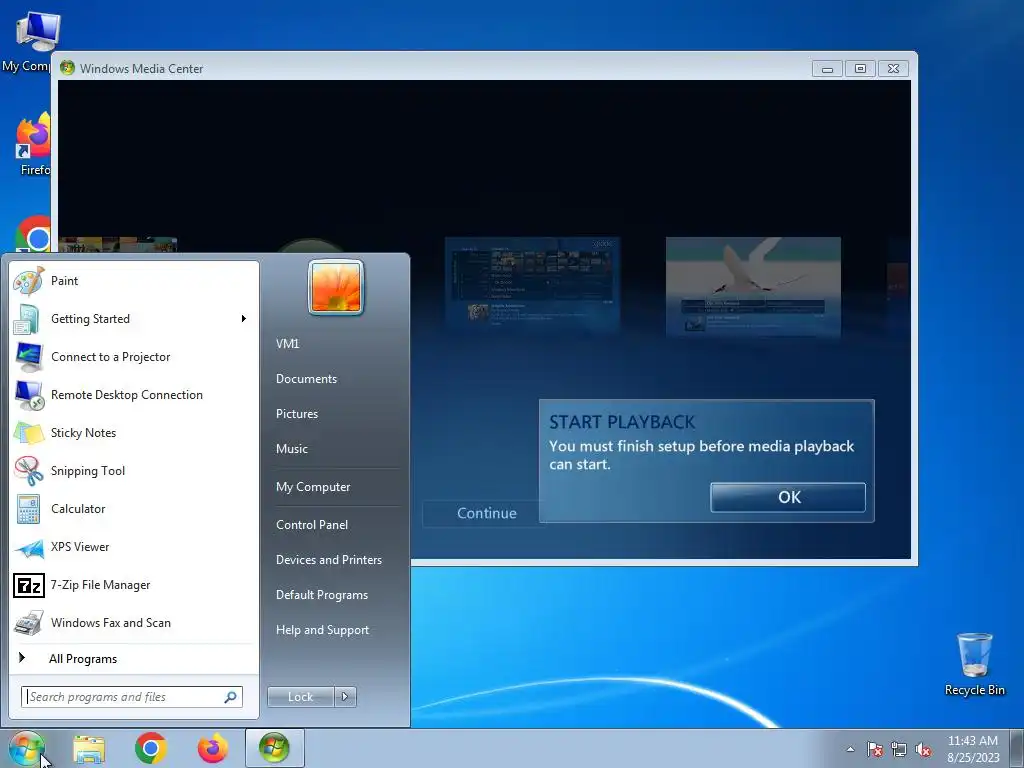Screen dimensions: 1024x768
Task: Click the user account flower picture
Action: tap(336, 287)
